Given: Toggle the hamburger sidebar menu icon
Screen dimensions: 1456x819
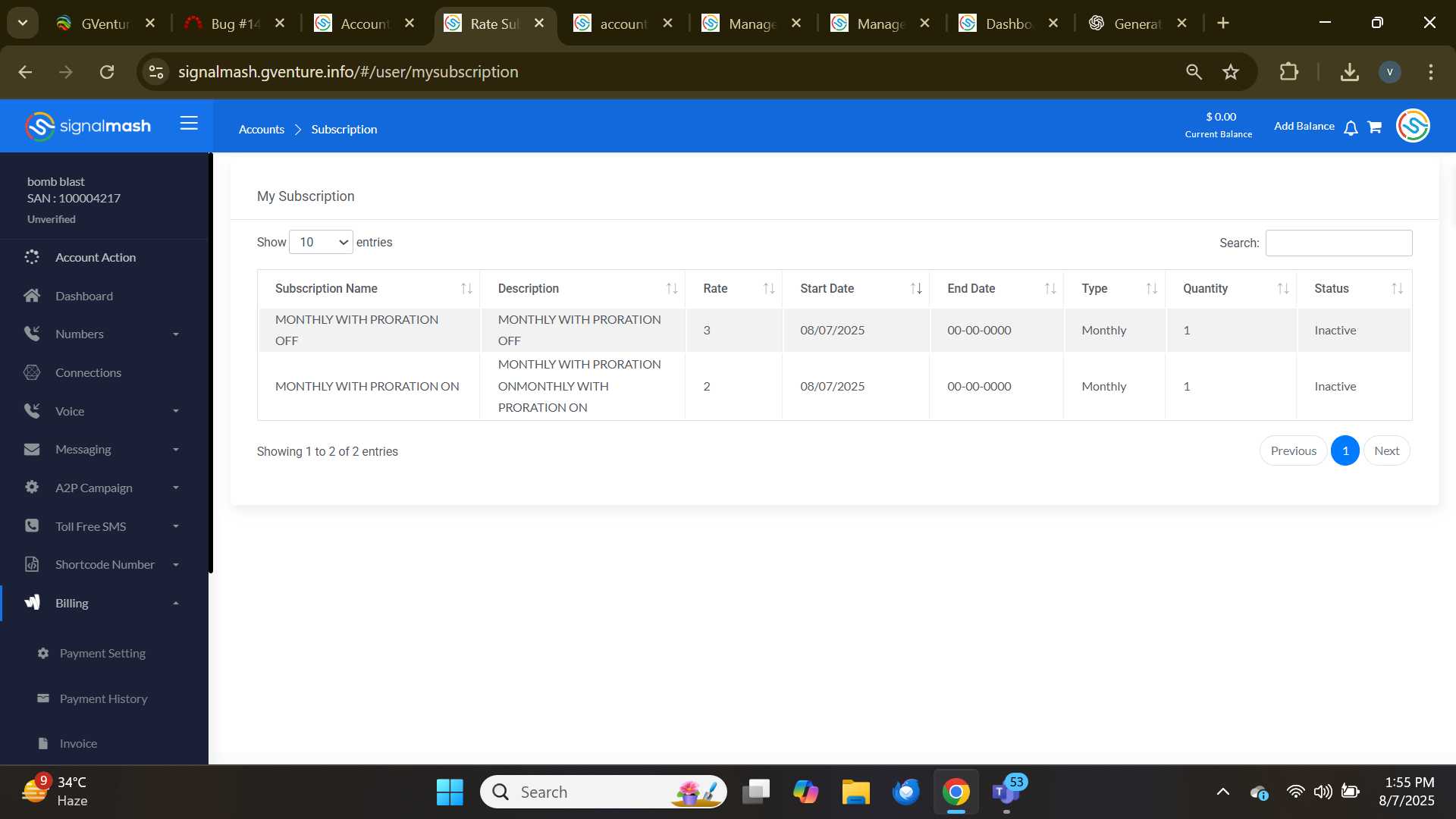Looking at the screenshot, I should 189,123.
